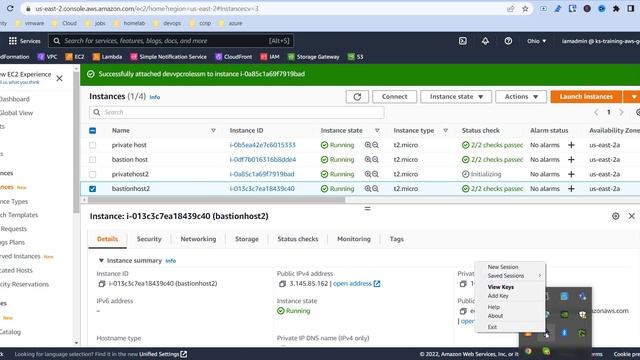Click the instances table horizontal scrollbar
Viewport: 640px width, 360px height.
tap(217, 200)
